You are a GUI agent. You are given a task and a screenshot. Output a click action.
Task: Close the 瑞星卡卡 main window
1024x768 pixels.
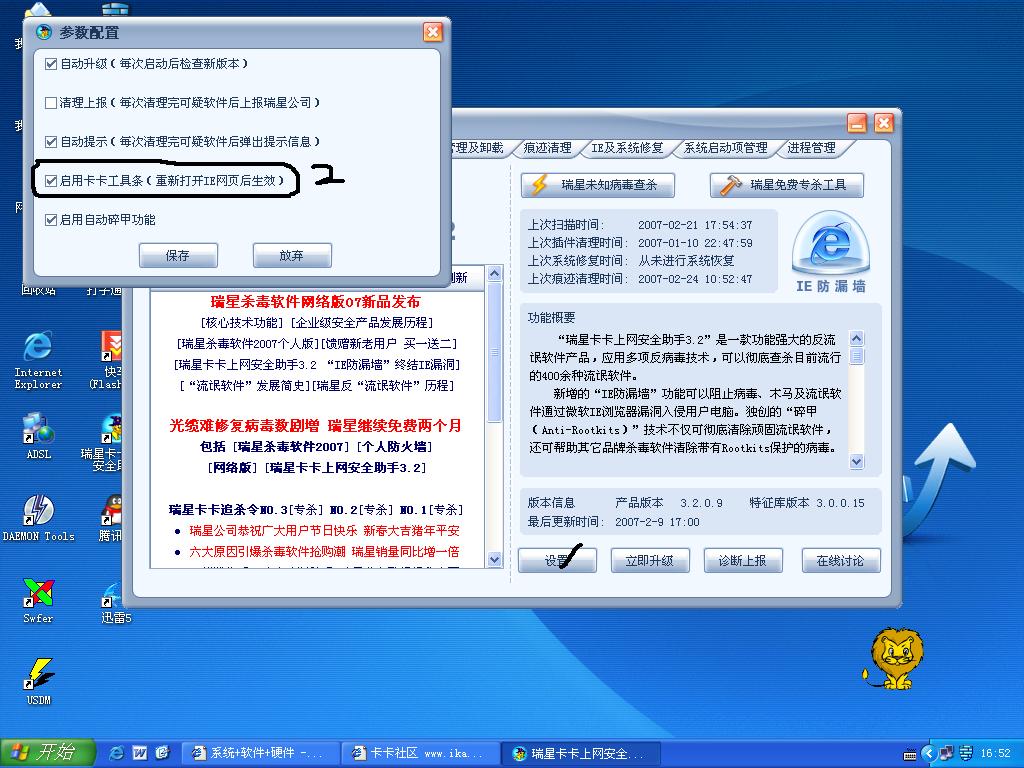(884, 123)
